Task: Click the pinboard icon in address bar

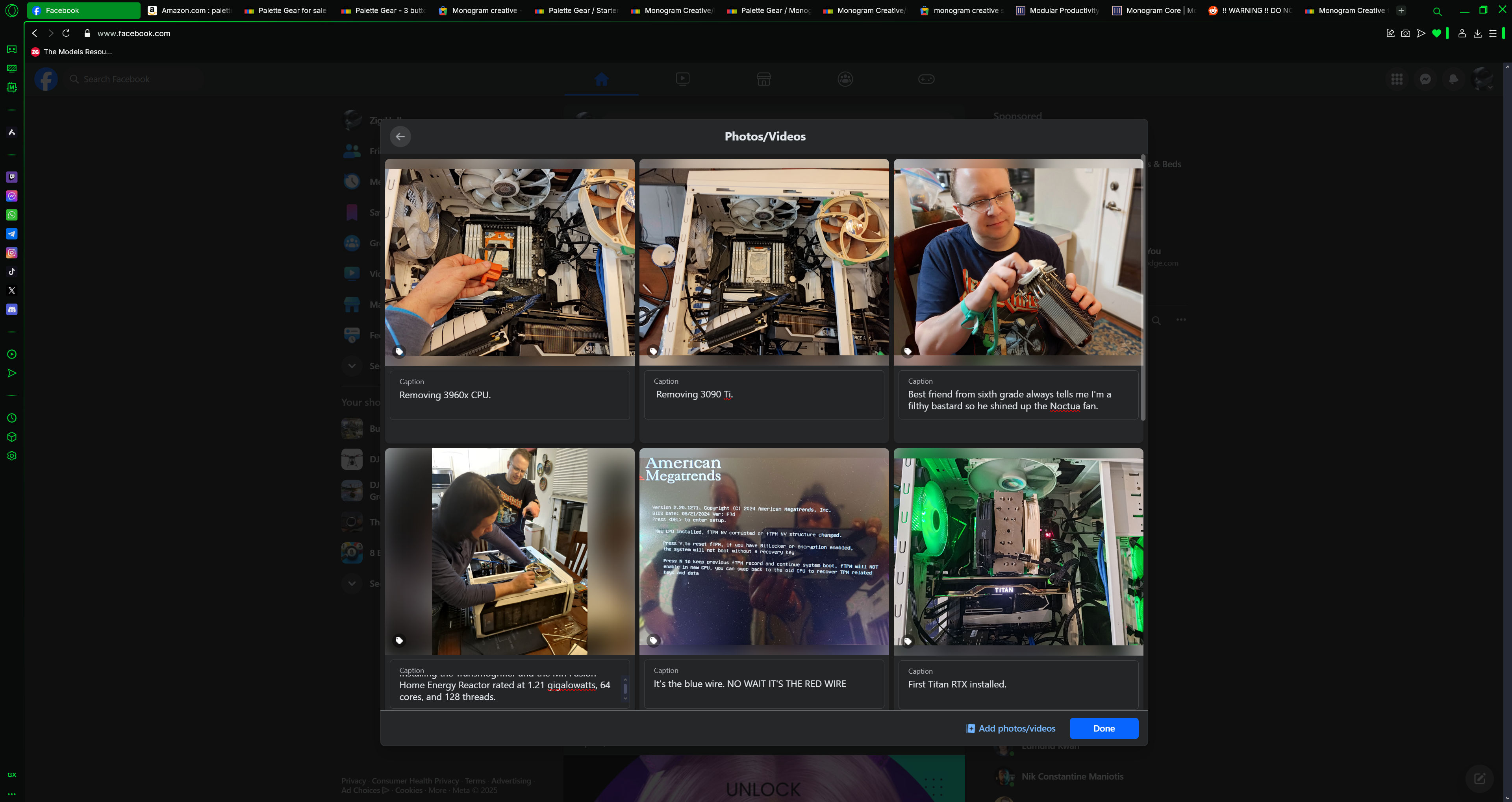Action: click(x=1390, y=33)
